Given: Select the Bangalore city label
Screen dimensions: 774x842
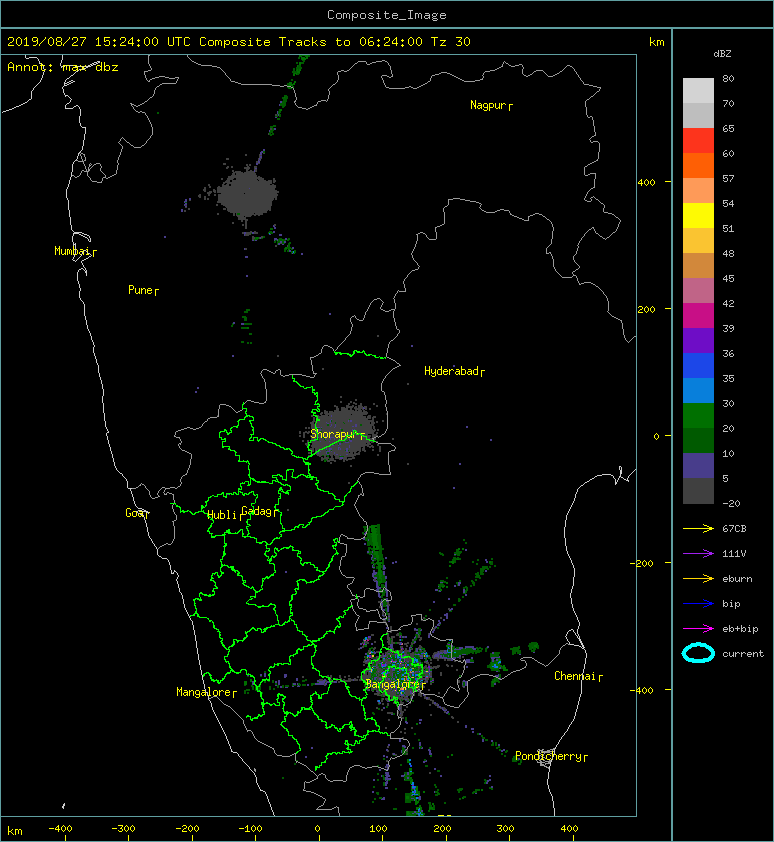Looking at the screenshot, I should (392, 684).
